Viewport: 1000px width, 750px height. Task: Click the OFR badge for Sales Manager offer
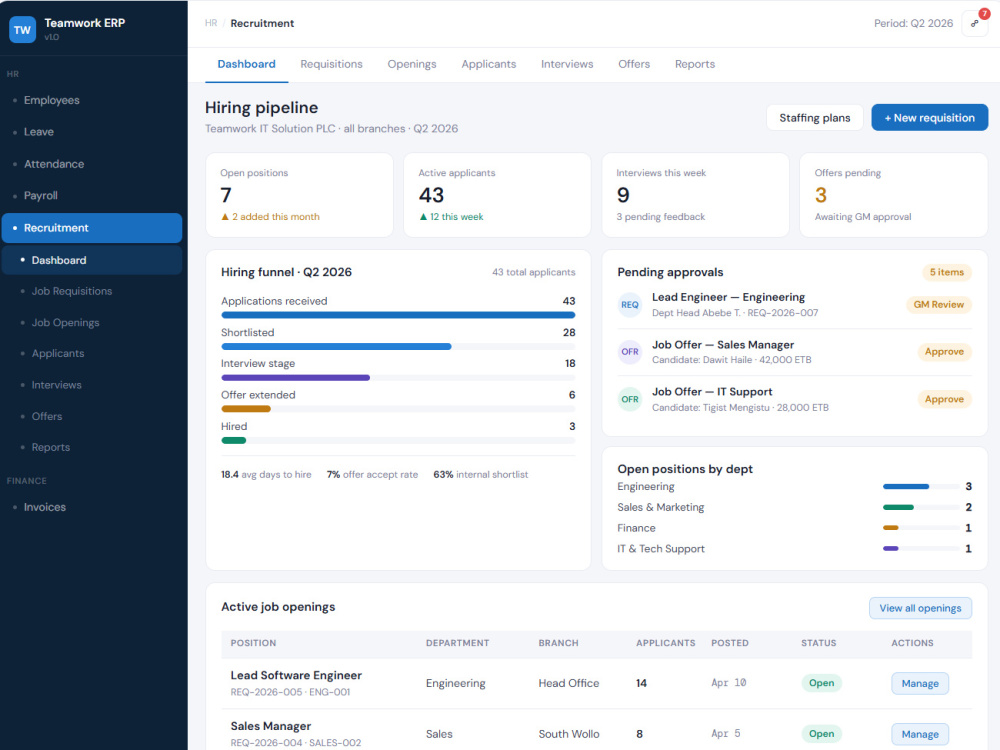click(629, 352)
